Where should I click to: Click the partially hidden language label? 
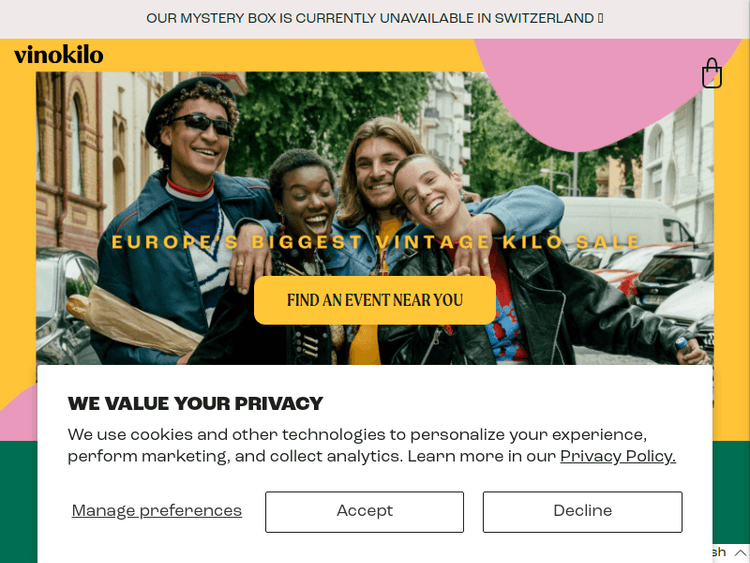pyautogui.click(x=719, y=552)
